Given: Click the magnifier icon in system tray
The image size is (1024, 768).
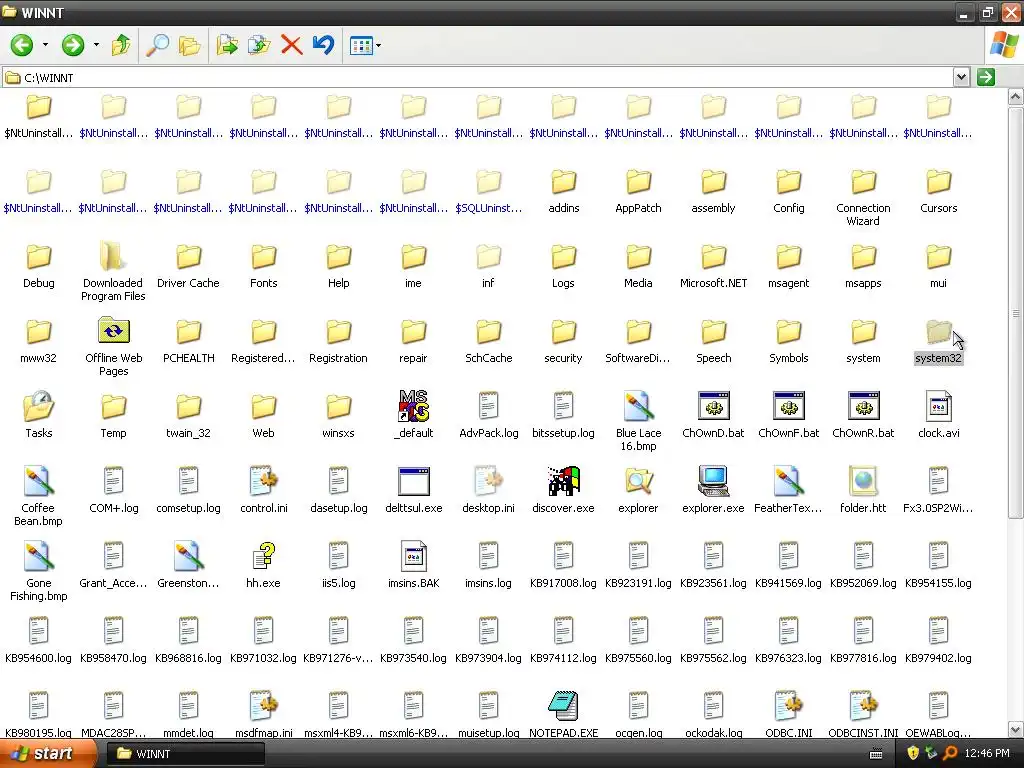Looking at the screenshot, I should point(950,754).
